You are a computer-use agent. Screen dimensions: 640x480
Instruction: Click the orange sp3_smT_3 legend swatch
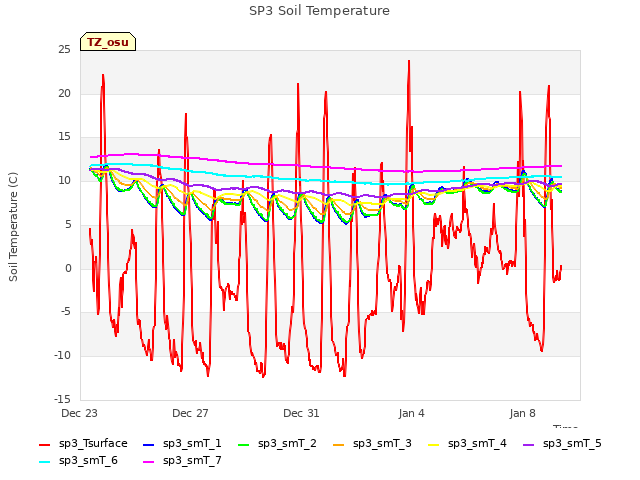[x=339, y=444]
